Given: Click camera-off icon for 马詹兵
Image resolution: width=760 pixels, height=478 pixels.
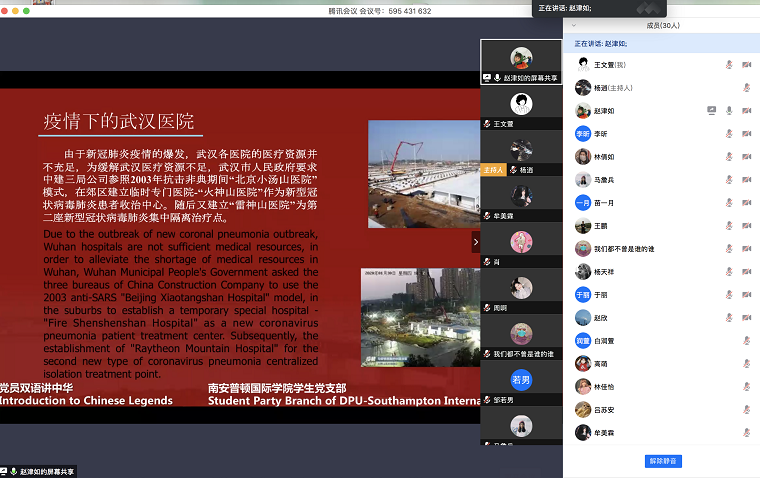Looking at the screenshot, I should coord(746,179).
